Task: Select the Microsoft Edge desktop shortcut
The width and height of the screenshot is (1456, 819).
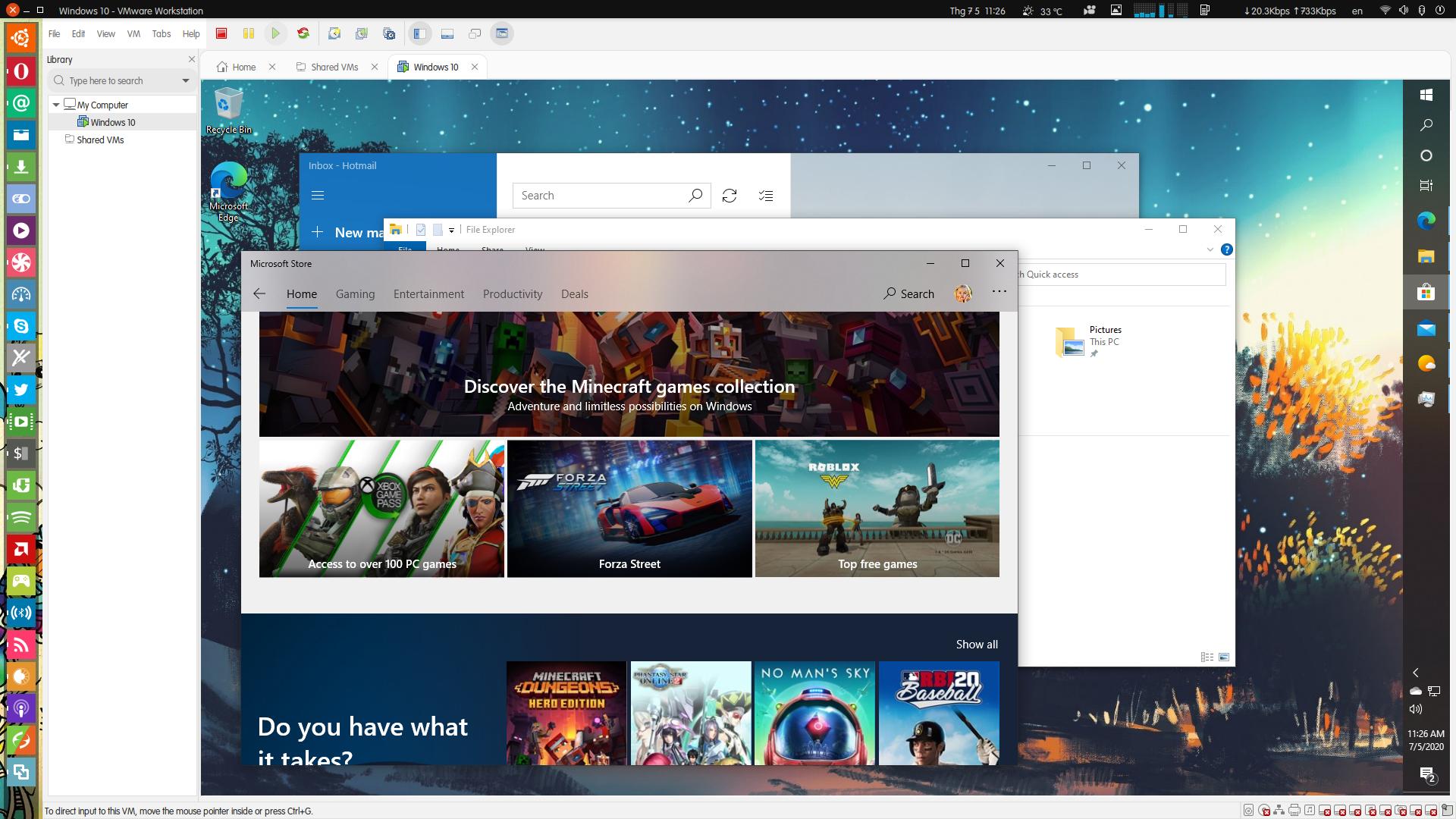Action: pyautogui.click(x=228, y=192)
